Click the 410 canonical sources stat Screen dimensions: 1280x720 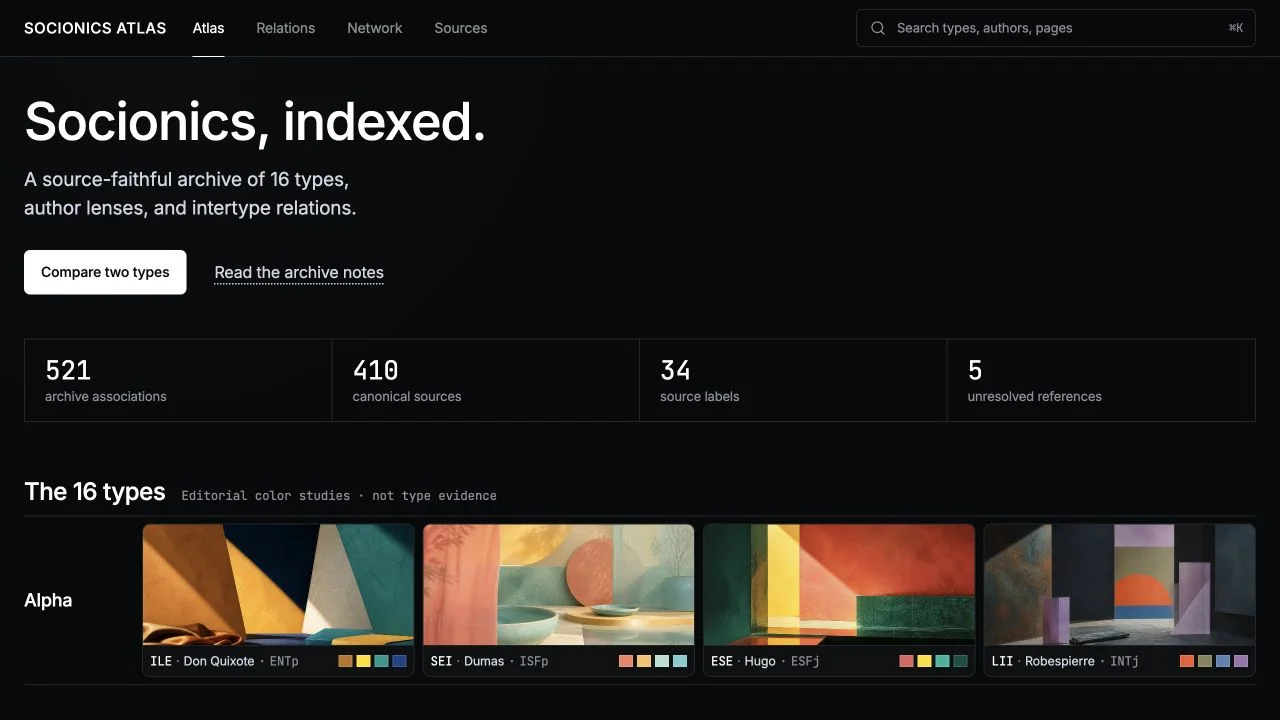point(486,380)
